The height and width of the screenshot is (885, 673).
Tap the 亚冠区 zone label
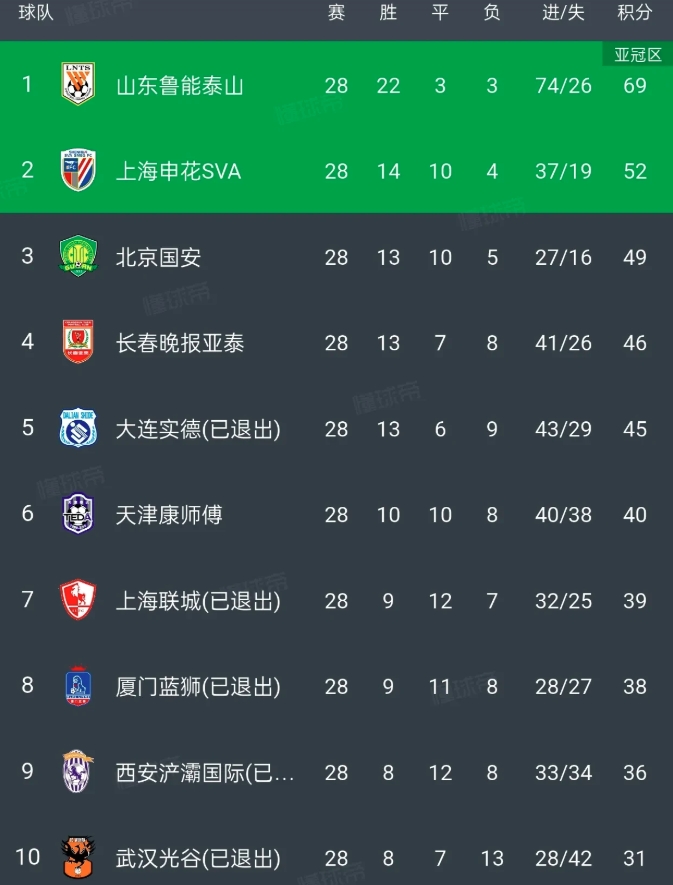637,55
